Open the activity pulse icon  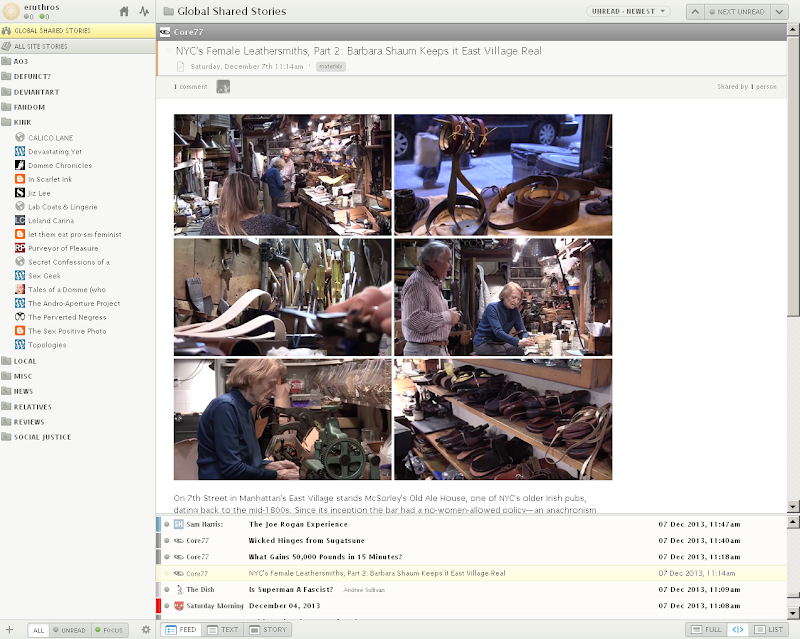(x=144, y=12)
